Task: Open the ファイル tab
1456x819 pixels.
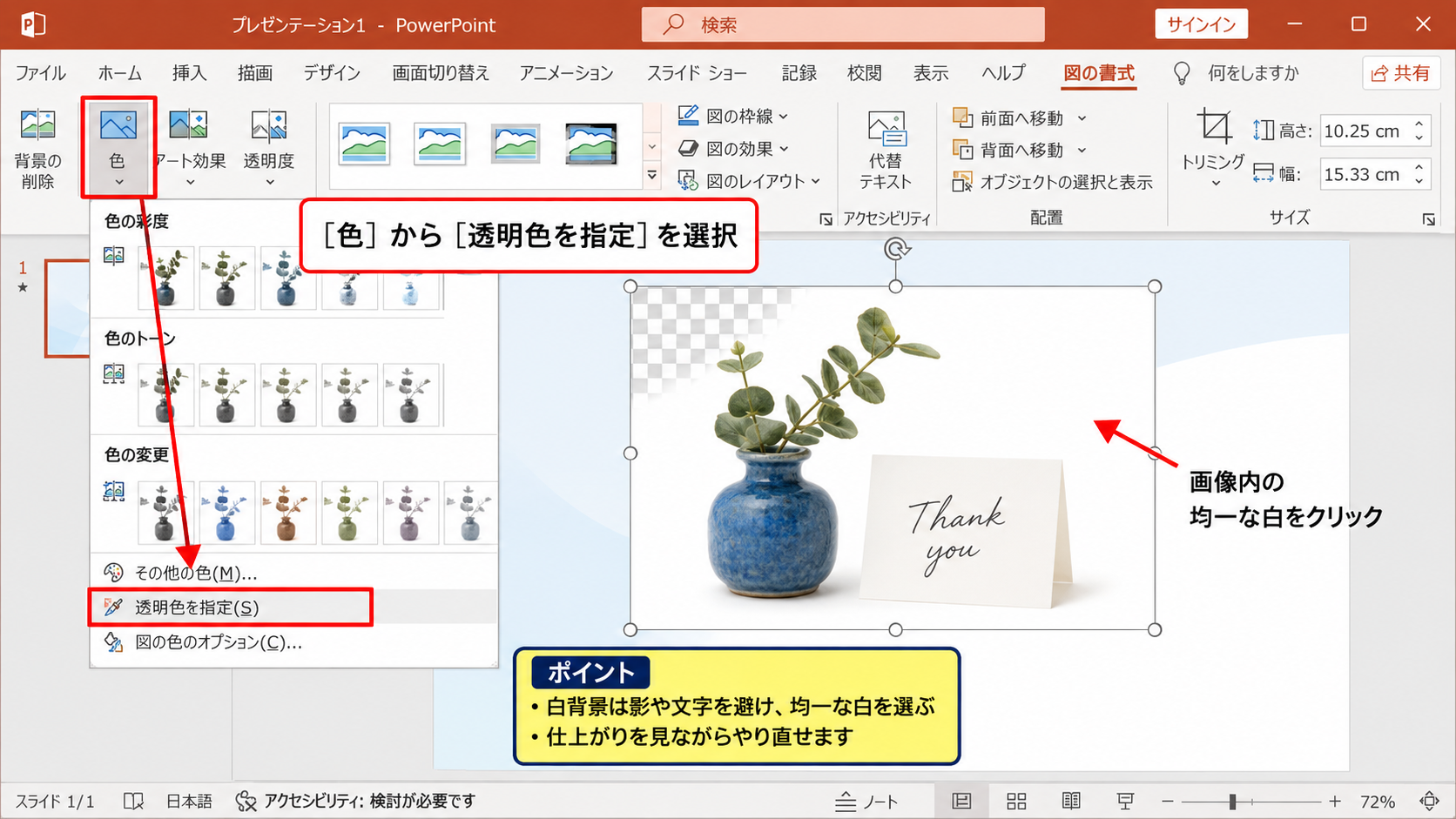Action: tap(41, 73)
